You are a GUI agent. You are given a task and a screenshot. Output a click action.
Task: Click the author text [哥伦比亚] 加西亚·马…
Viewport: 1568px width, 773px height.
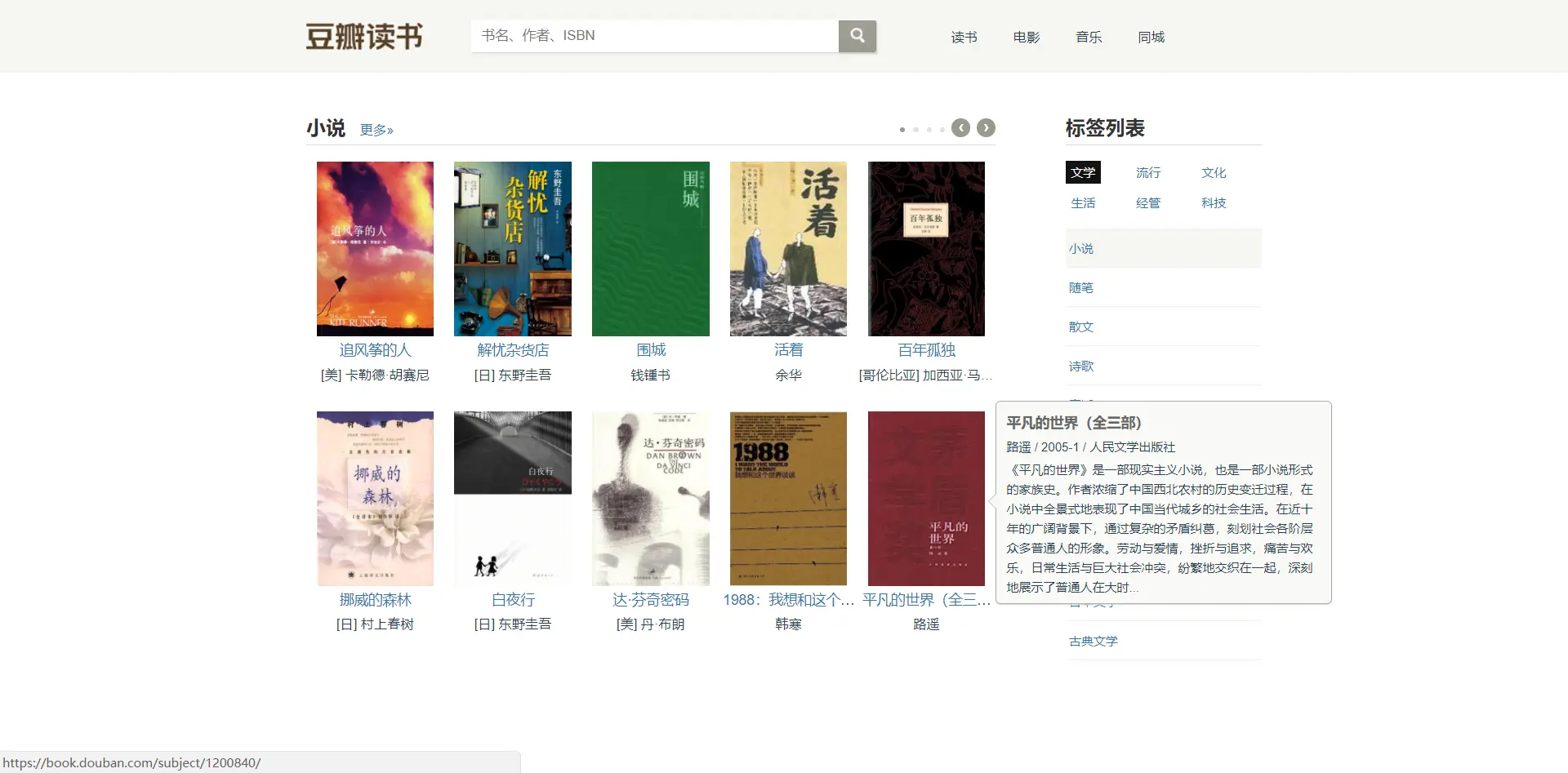pyautogui.click(x=926, y=375)
